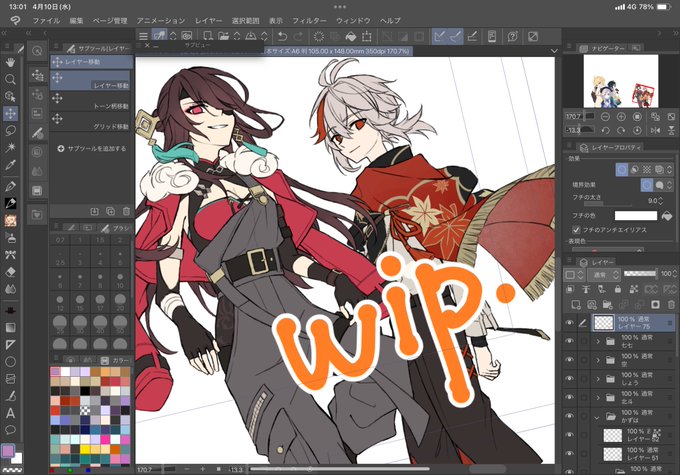Select the Hand (move view) tool
The width and height of the screenshot is (680, 475).
[10, 62]
